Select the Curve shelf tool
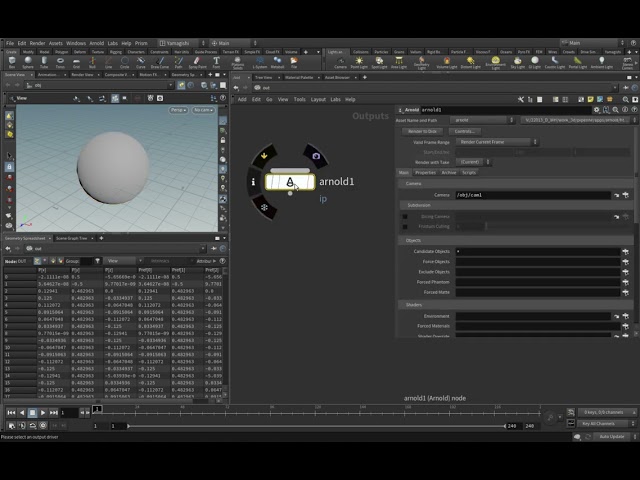Viewport: 640px width, 480px height. (140, 62)
